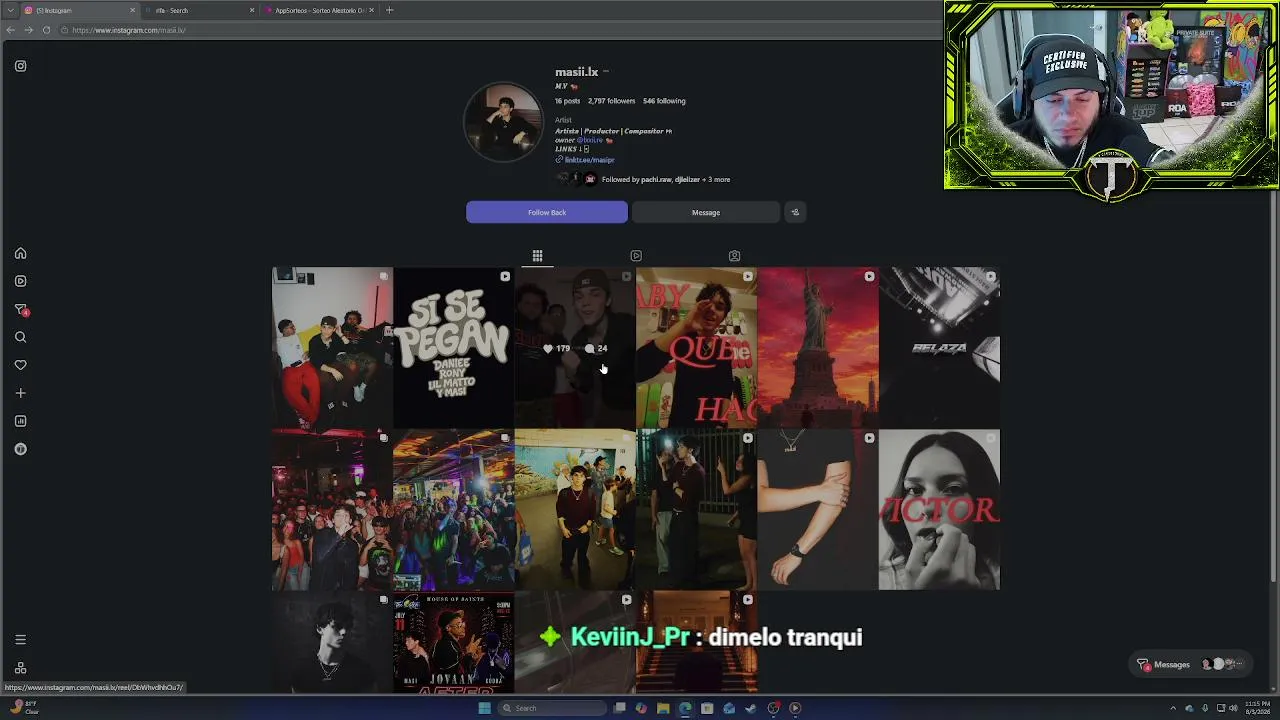Open the crossed arms watch post

[818, 509]
